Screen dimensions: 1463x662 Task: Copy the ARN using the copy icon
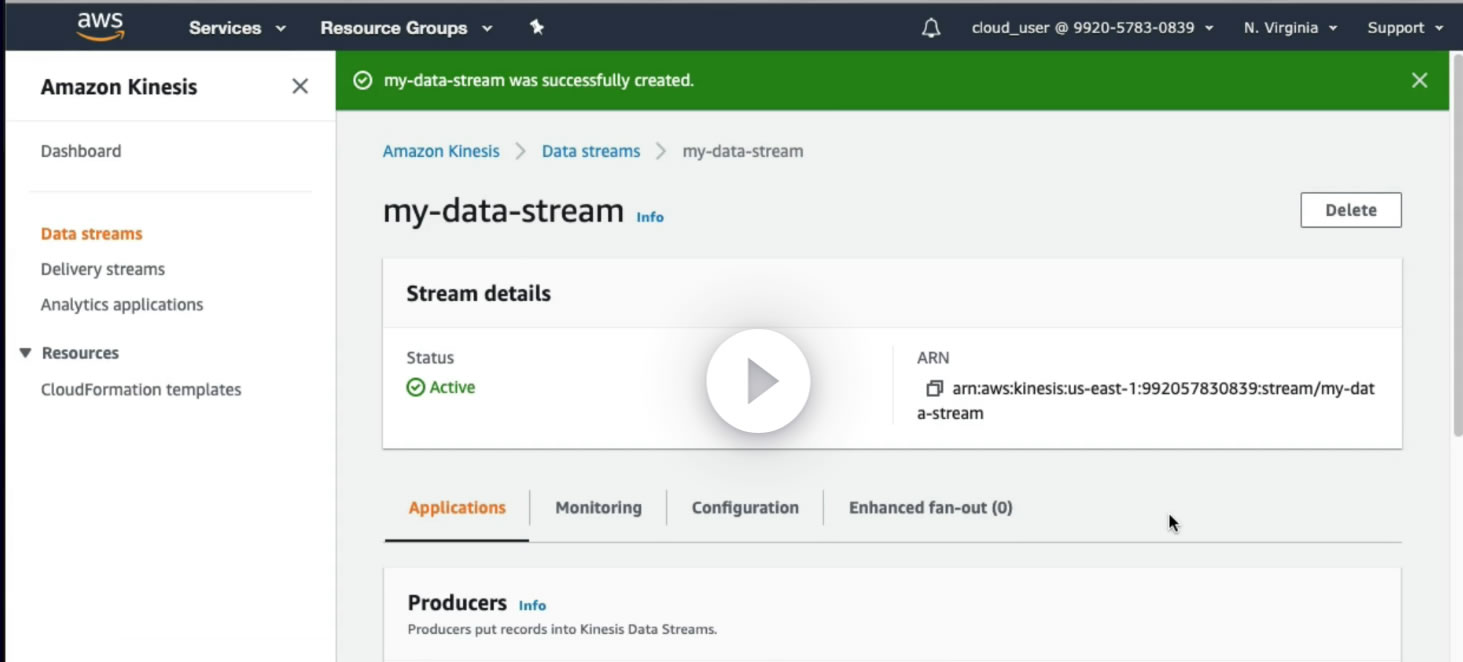934,388
